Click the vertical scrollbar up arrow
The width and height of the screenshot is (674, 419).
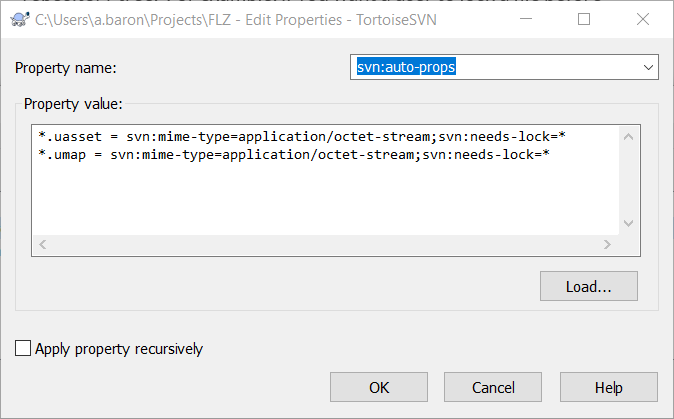click(x=628, y=137)
